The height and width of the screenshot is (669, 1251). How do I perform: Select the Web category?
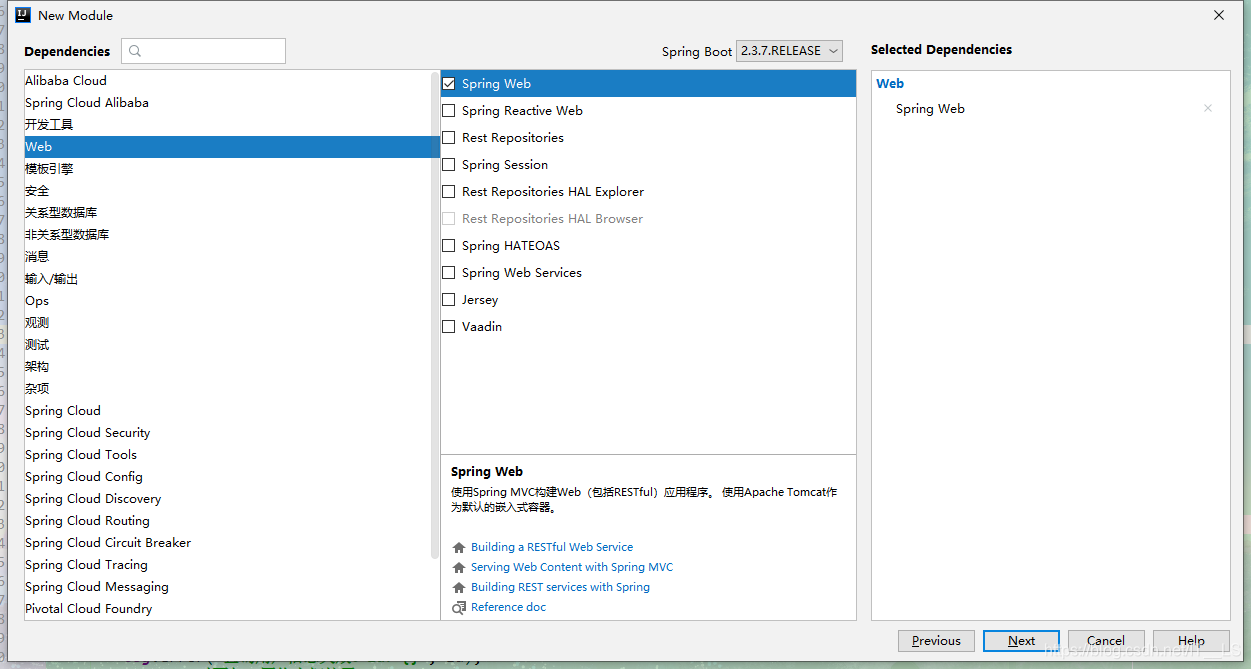(x=228, y=147)
